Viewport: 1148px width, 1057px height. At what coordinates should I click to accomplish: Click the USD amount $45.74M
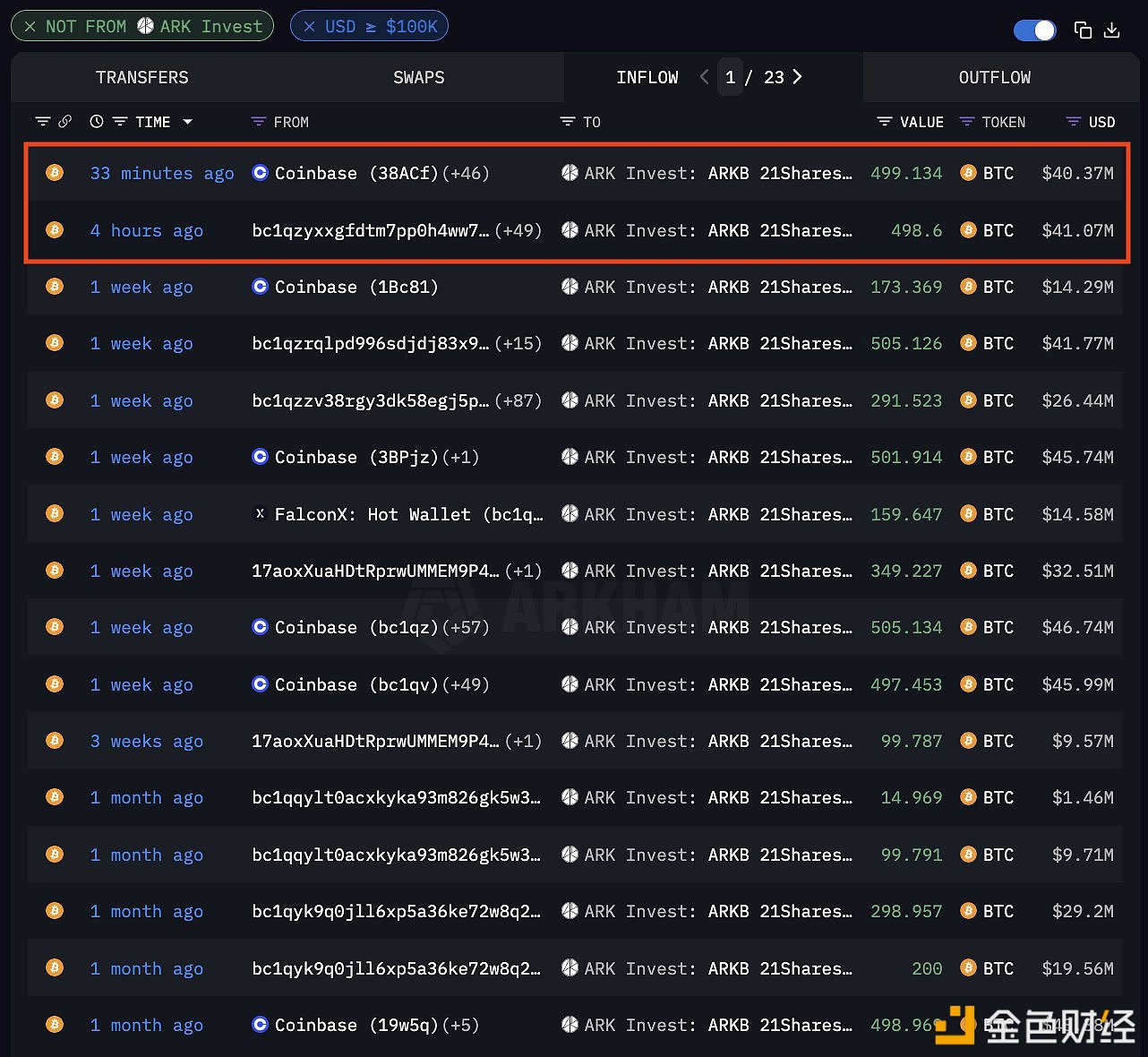[1078, 458]
